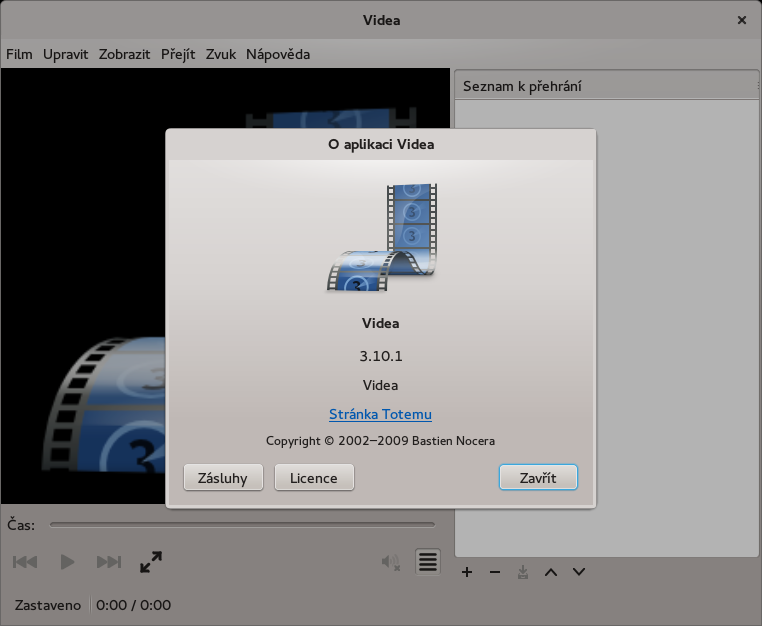Open the Film menu

point(19,54)
